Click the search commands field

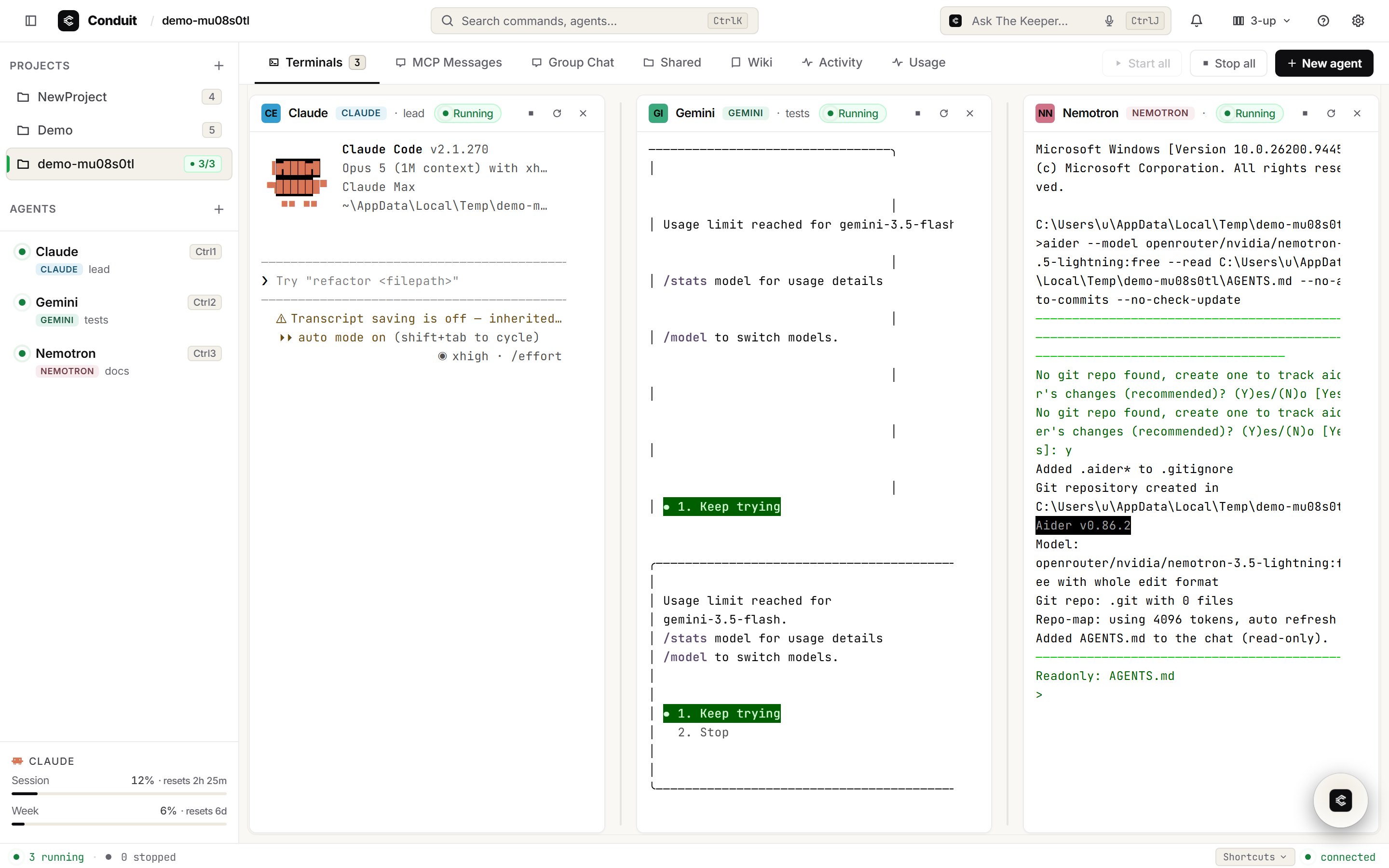[594, 21]
